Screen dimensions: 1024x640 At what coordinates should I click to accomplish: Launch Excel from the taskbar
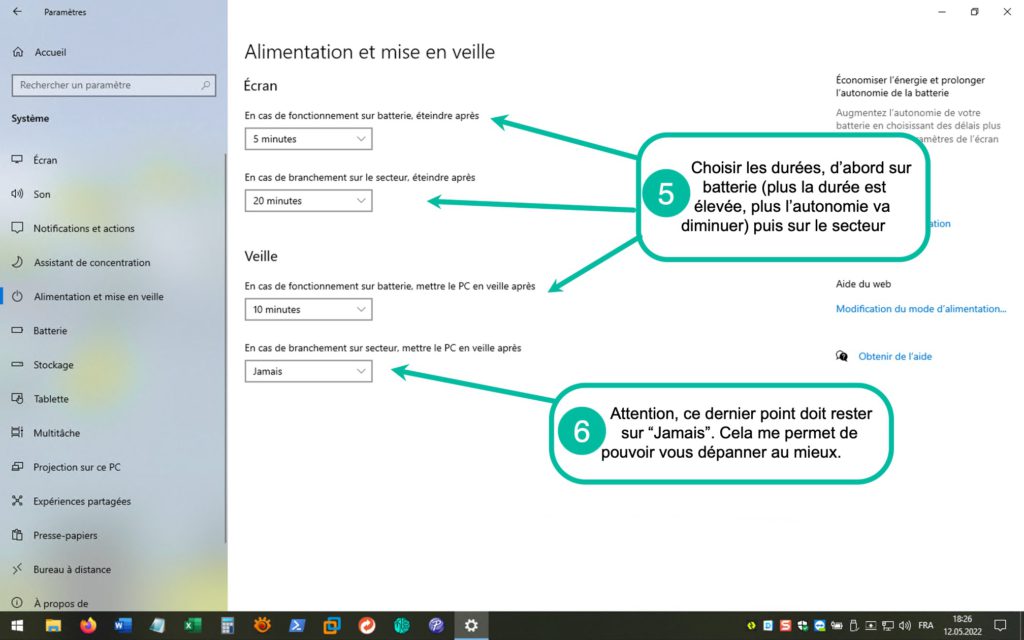pyautogui.click(x=192, y=625)
